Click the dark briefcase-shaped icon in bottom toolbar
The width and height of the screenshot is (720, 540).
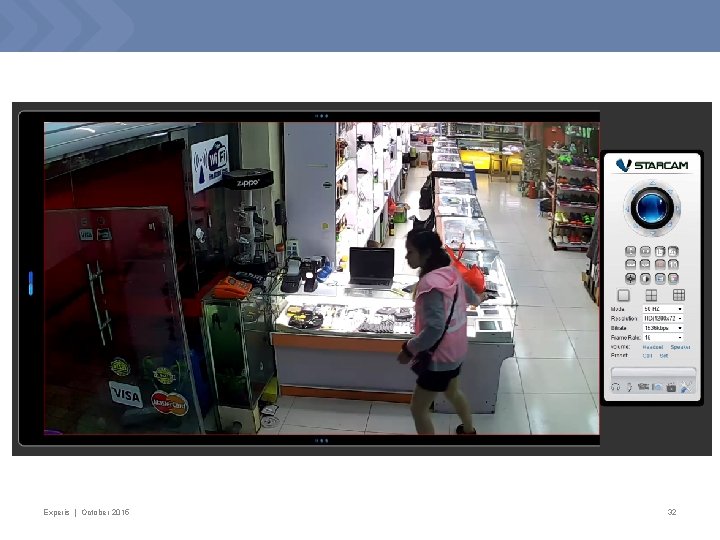[x=671, y=387]
